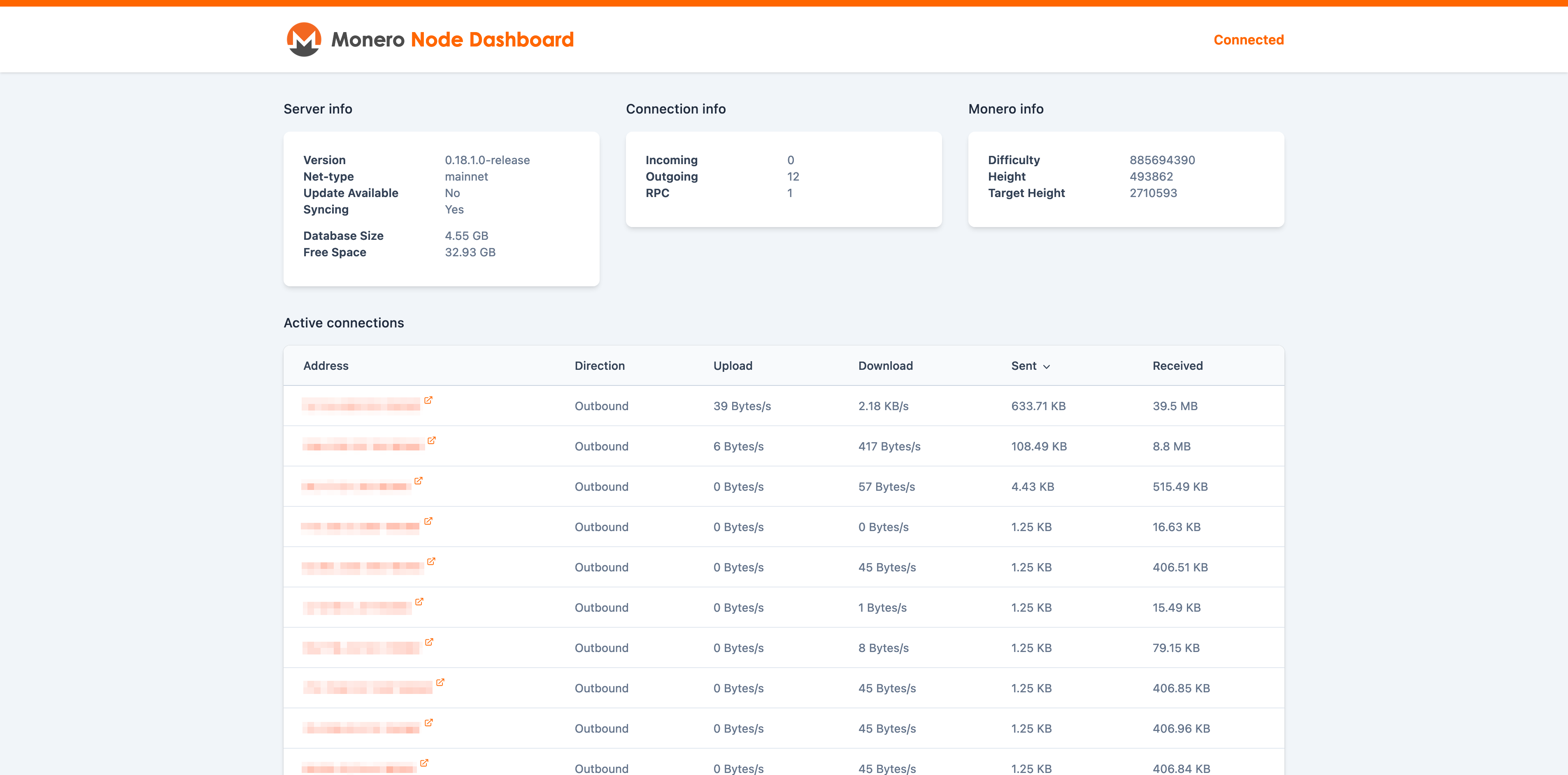Screen dimensions: 1568x775
Task: Open external link for 4.43 KB connection
Action: point(418,481)
